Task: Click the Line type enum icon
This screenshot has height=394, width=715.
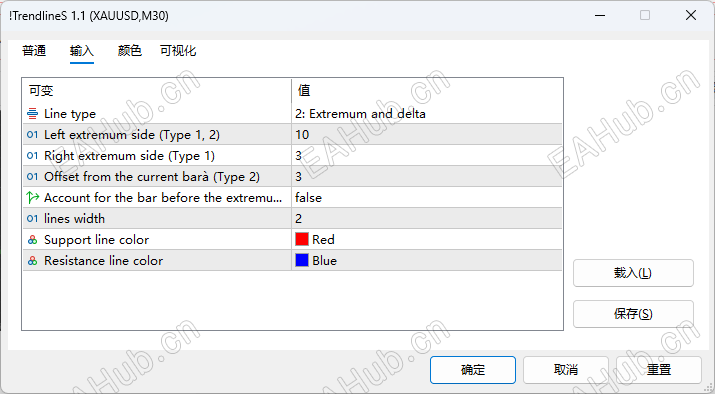Action: click(x=32, y=114)
